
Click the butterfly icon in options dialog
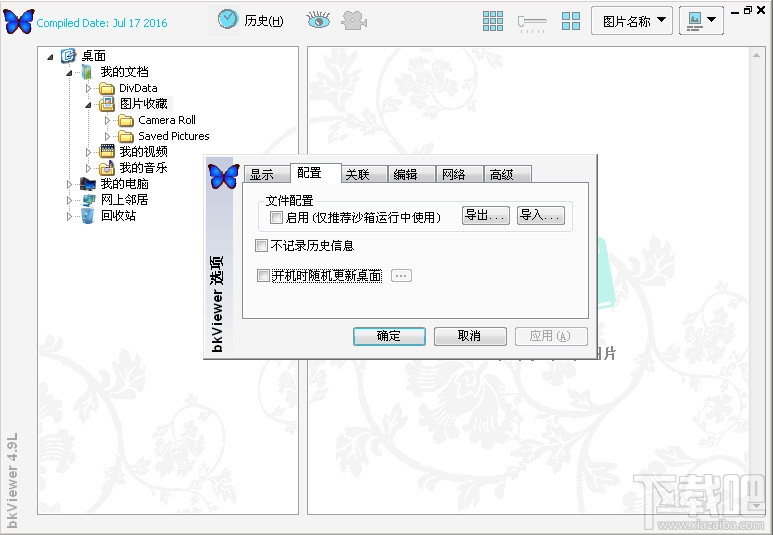pos(224,177)
